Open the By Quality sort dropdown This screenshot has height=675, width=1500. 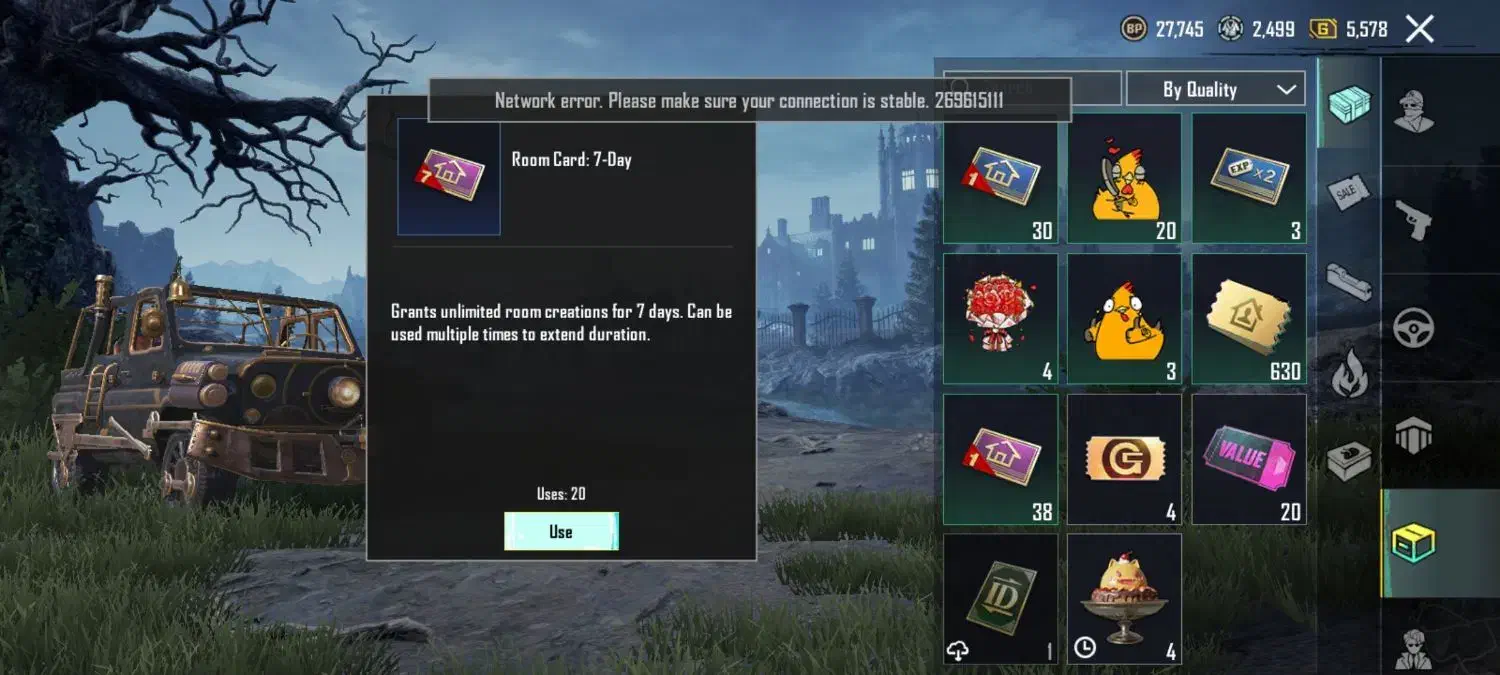click(1216, 89)
